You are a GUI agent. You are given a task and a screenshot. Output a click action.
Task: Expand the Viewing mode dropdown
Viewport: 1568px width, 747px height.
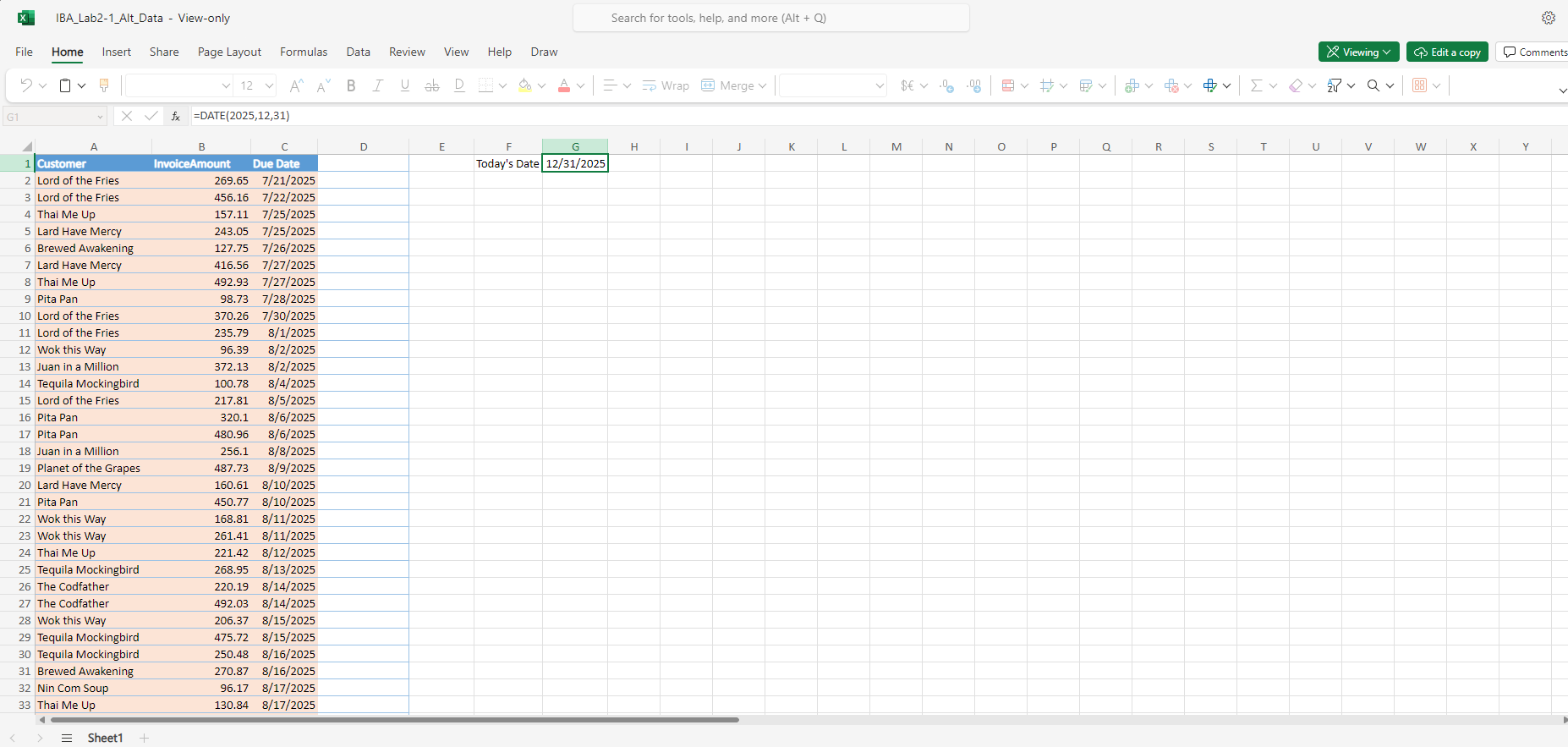(x=1358, y=52)
